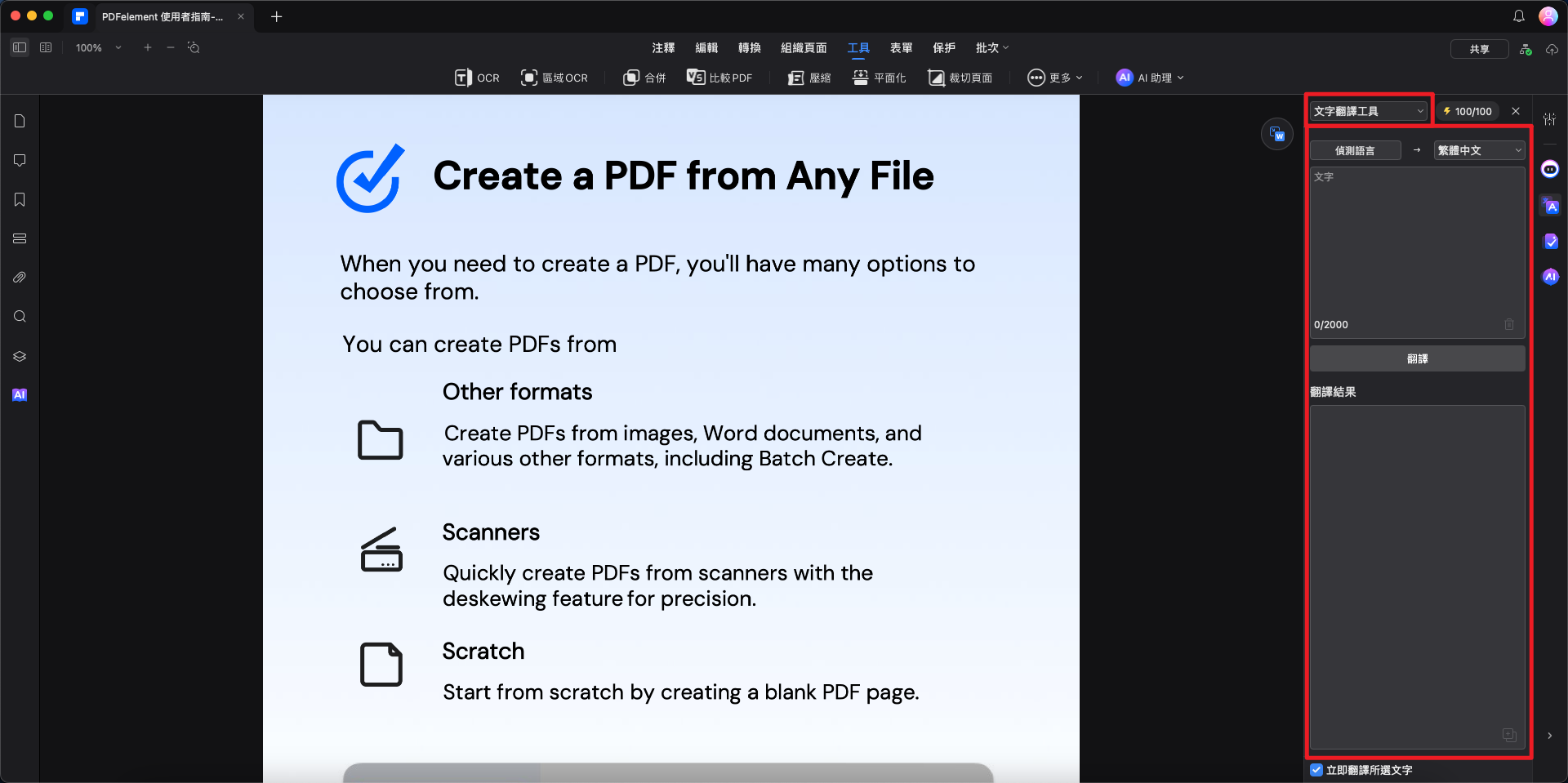This screenshot has width=1568, height=783.
Task: Open the AI 助理 dropdown
Action: [1150, 78]
